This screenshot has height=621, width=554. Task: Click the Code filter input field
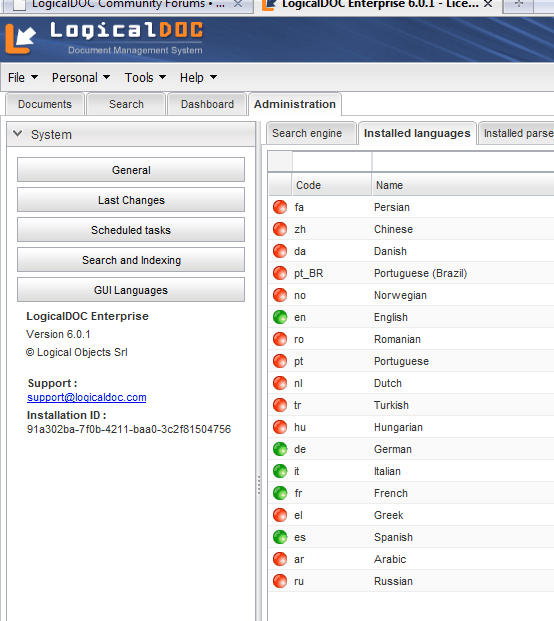pos(332,162)
